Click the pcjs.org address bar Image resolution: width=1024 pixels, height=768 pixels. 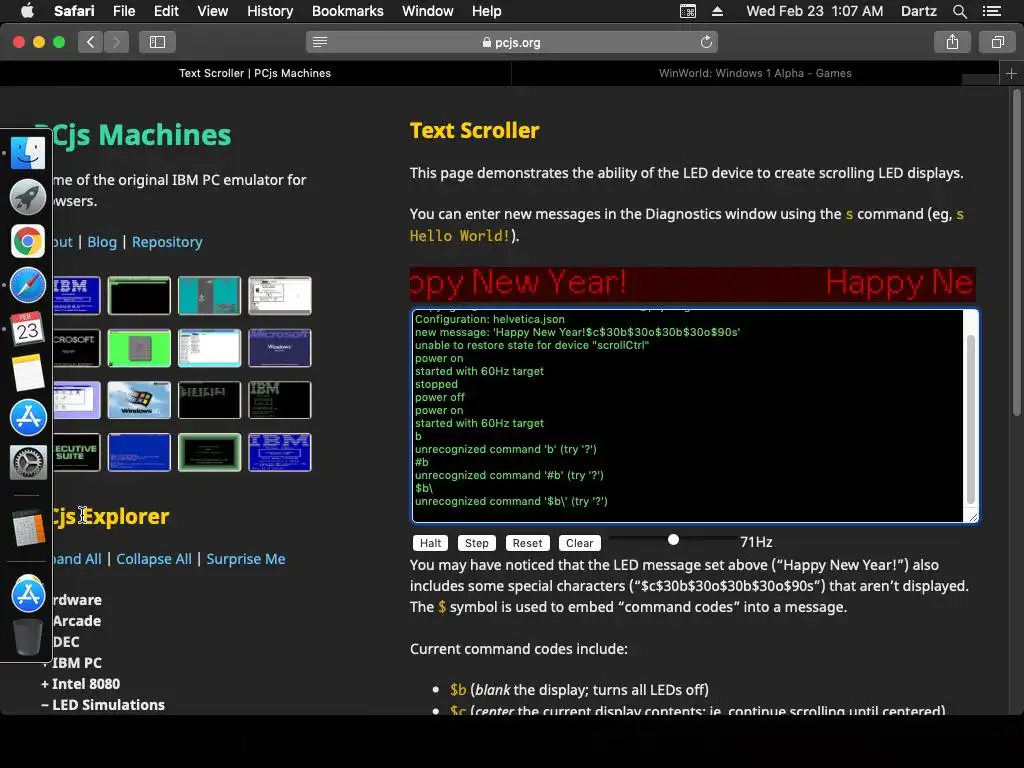coord(511,42)
